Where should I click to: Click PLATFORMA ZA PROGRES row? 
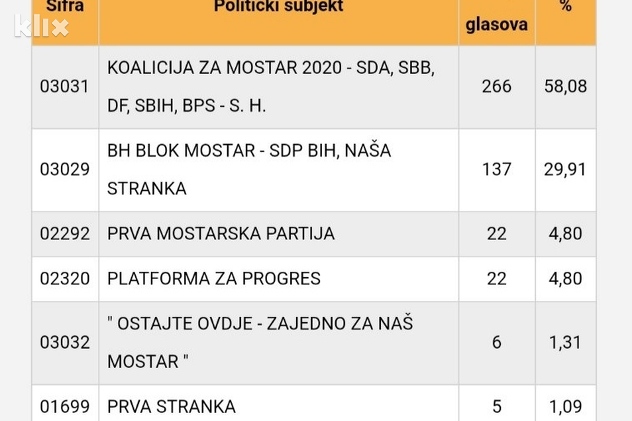(214, 278)
